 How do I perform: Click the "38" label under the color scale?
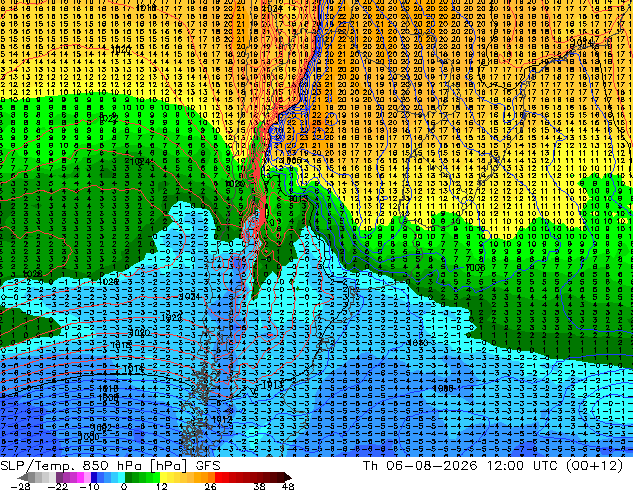point(260,486)
